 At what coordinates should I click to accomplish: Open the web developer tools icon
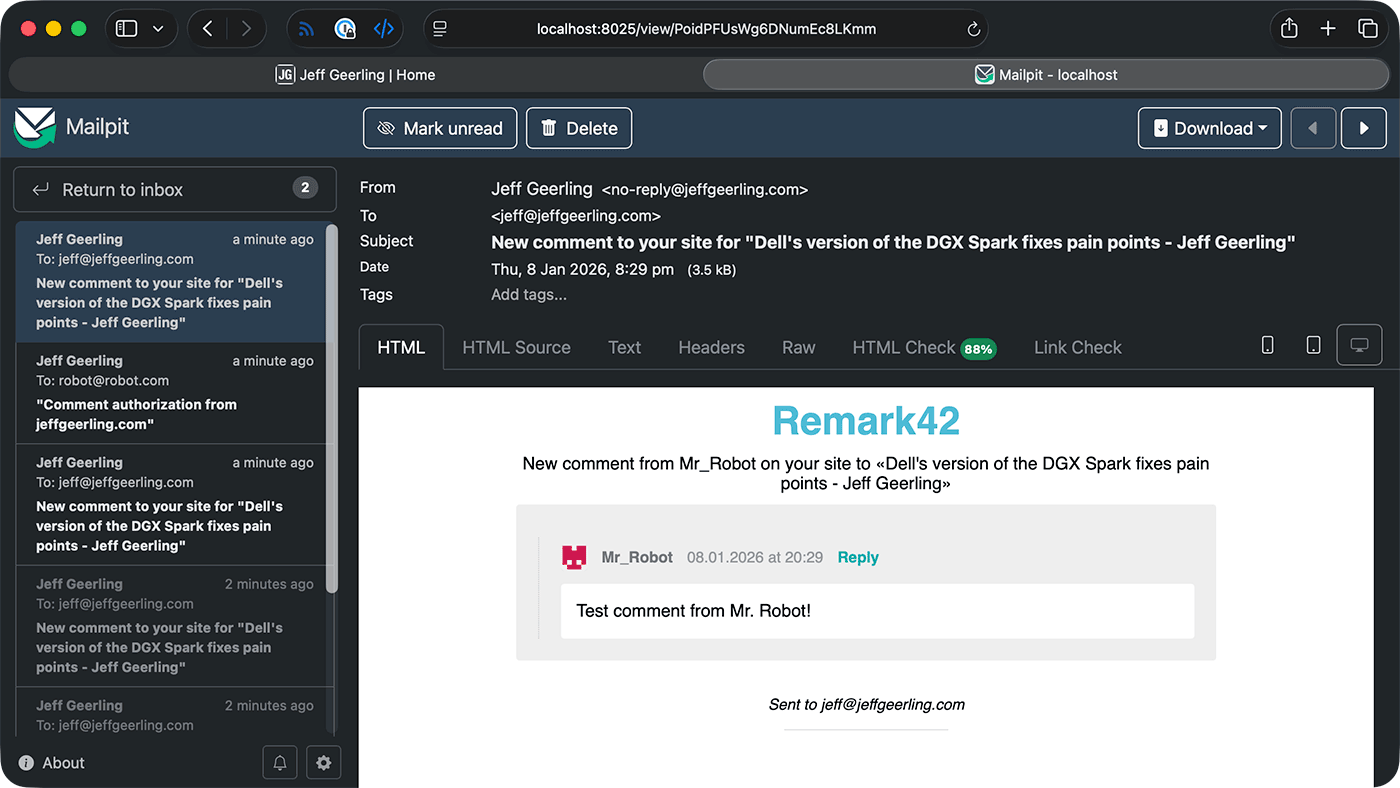pos(383,29)
